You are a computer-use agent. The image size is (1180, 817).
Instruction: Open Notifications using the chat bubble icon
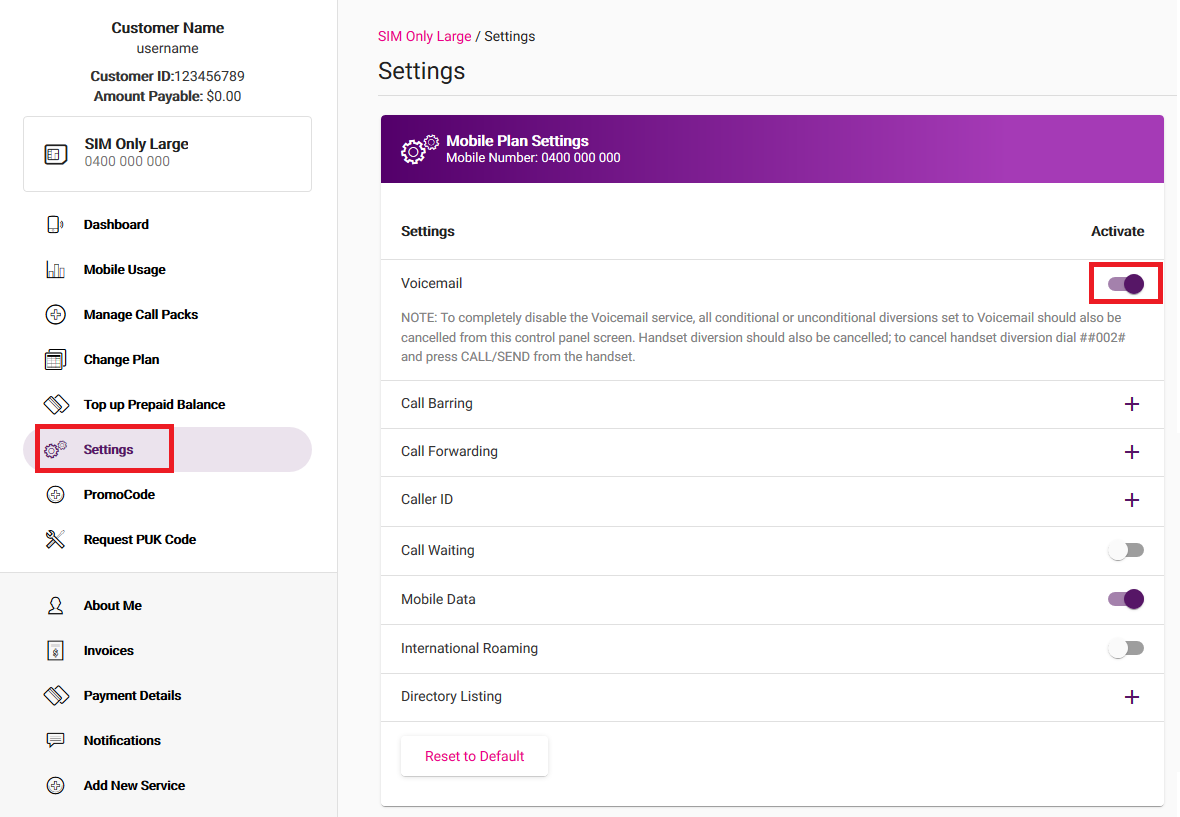[57, 740]
